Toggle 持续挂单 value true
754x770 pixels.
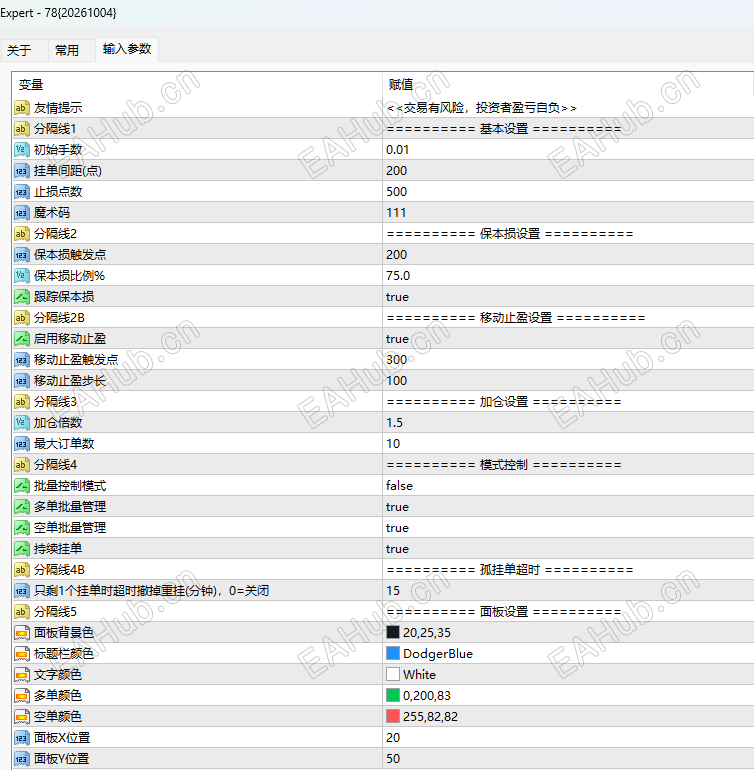coord(397,549)
